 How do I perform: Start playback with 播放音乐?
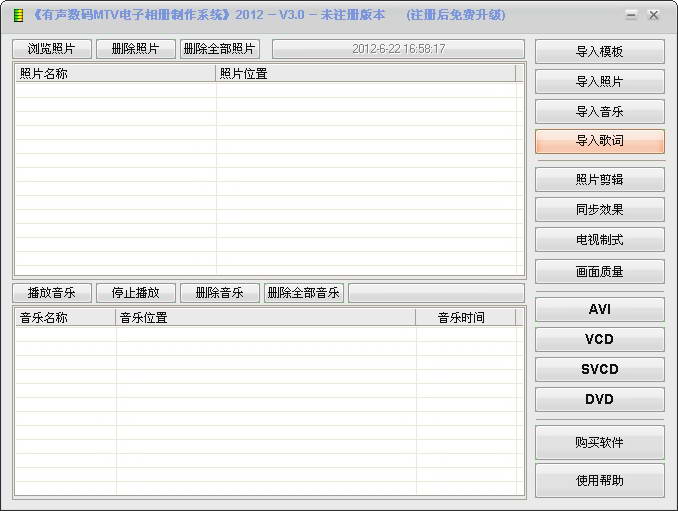(x=52, y=293)
